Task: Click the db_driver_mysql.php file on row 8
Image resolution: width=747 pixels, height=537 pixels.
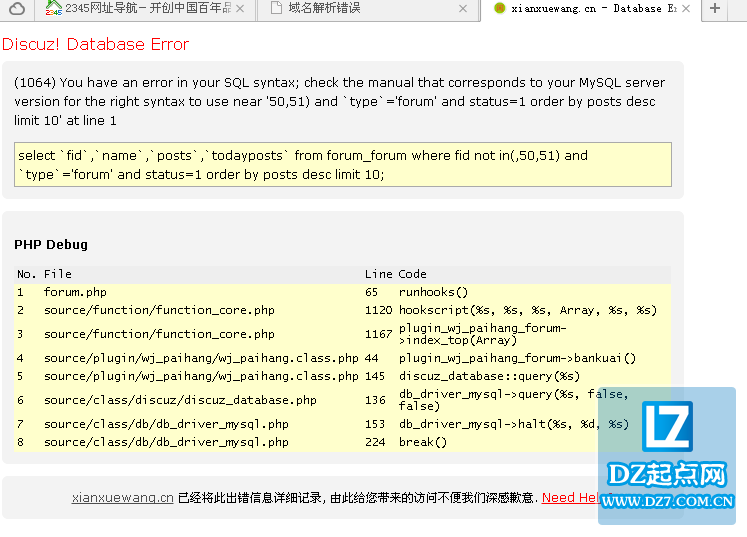Action: pos(166,442)
